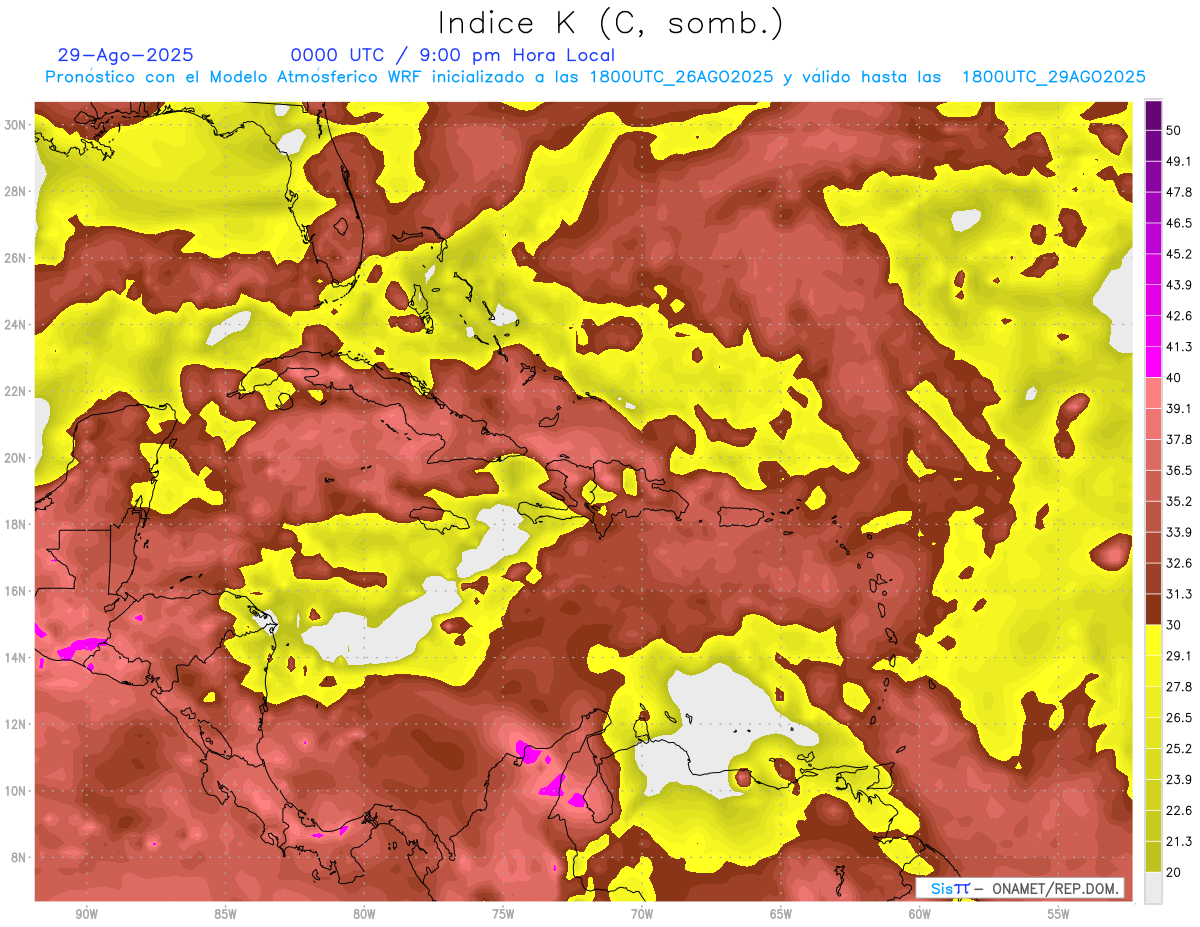This screenshot has width=1200, height=927.
Task: Click the light gray colorbar segment below 20
Action: [x=1153, y=888]
